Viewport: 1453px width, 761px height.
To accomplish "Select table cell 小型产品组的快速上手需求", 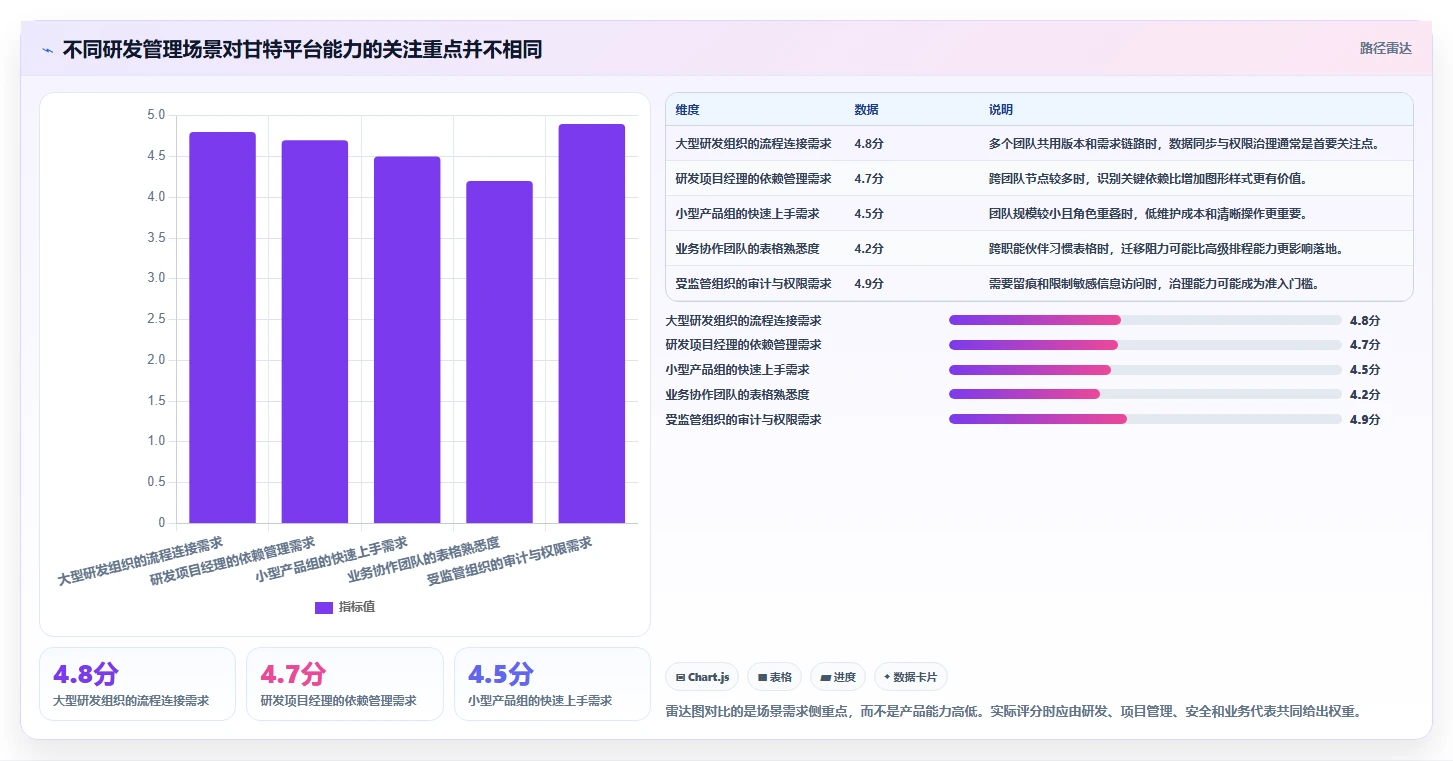I will tap(747, 214).
